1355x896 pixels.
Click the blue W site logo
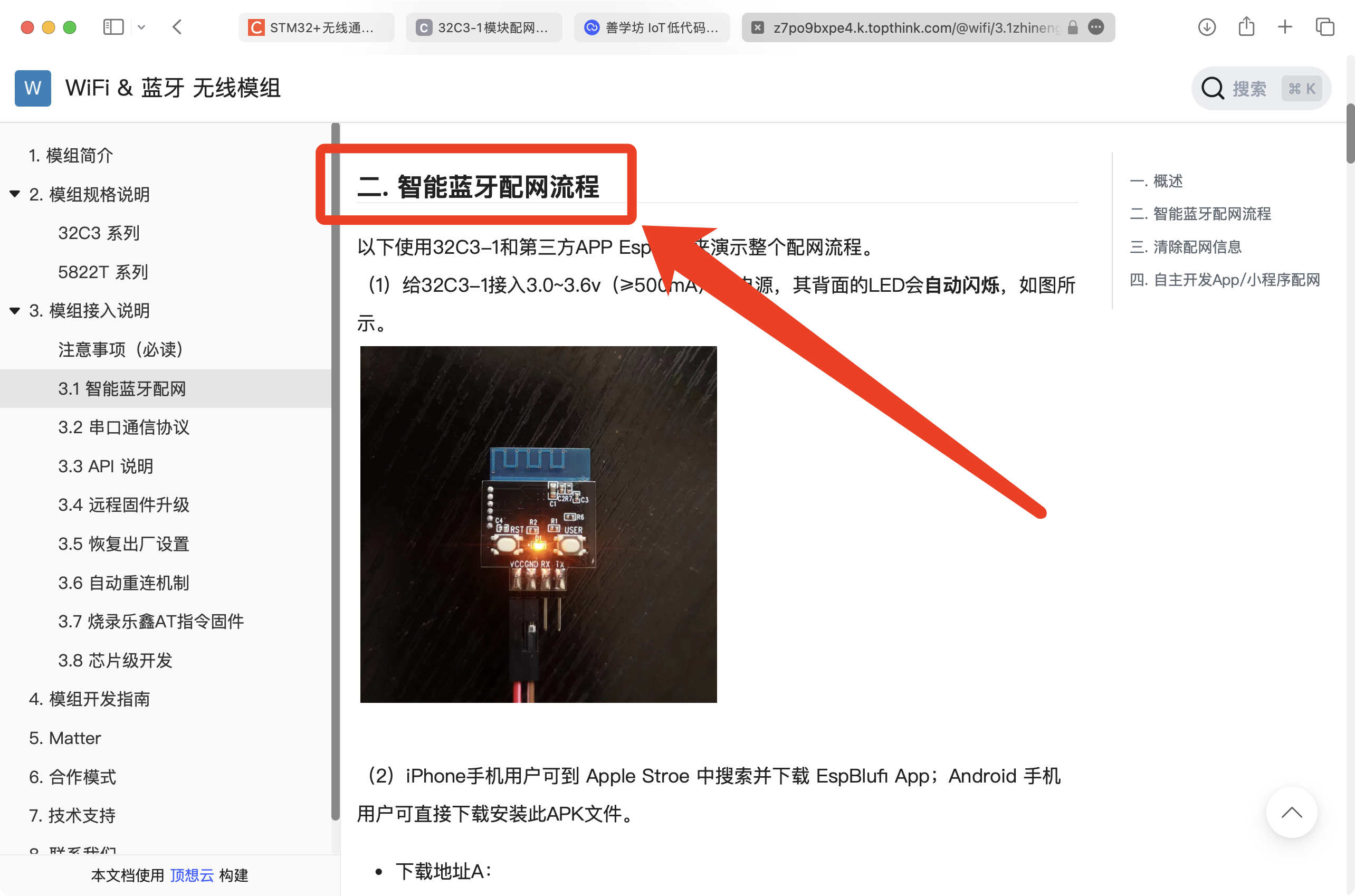pos(33,88)
